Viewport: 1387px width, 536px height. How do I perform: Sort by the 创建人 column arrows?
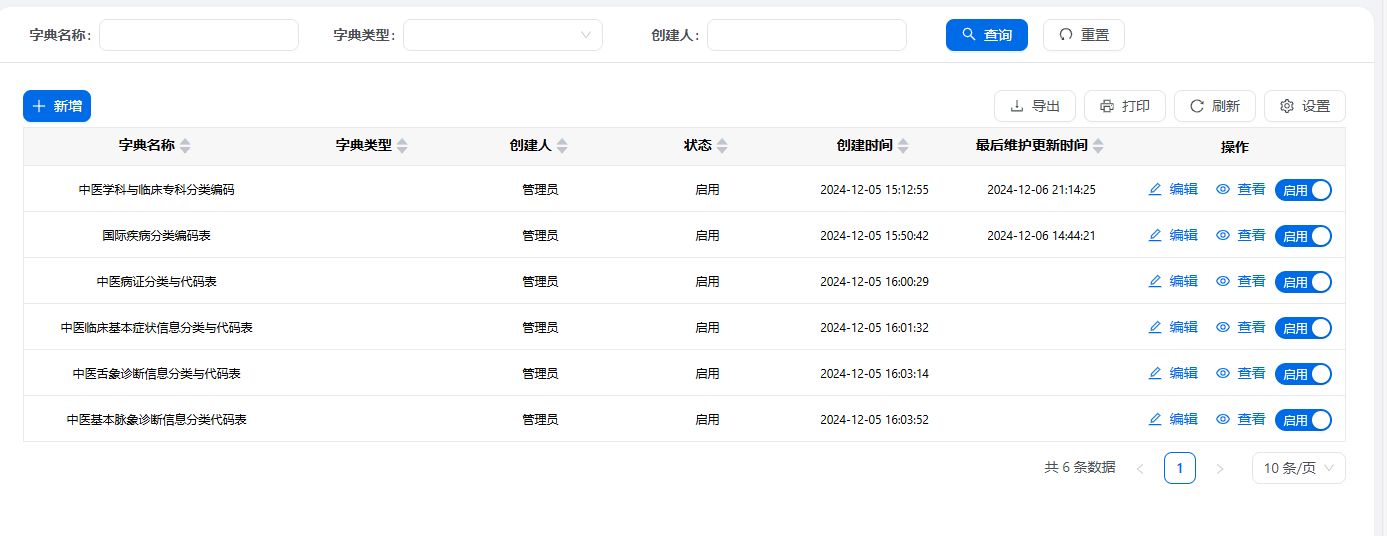[x=562, y=146]
